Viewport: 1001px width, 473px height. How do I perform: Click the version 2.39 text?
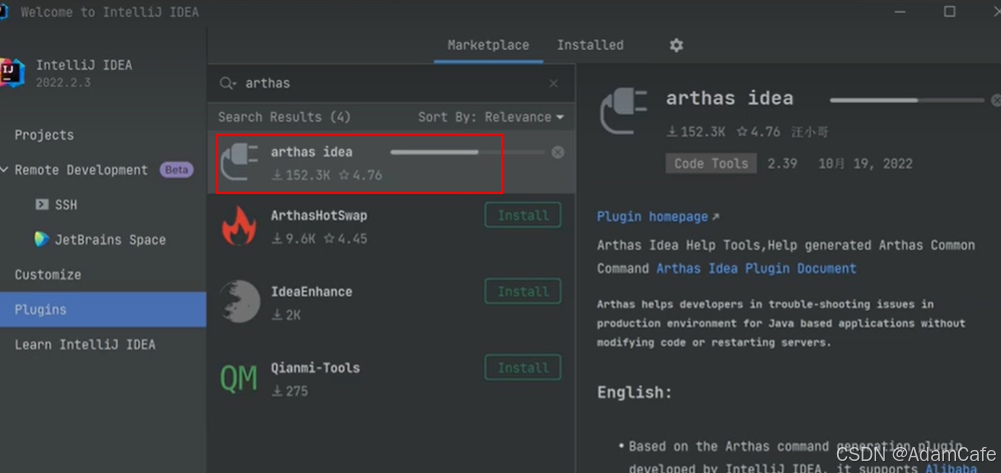(782, 163)
